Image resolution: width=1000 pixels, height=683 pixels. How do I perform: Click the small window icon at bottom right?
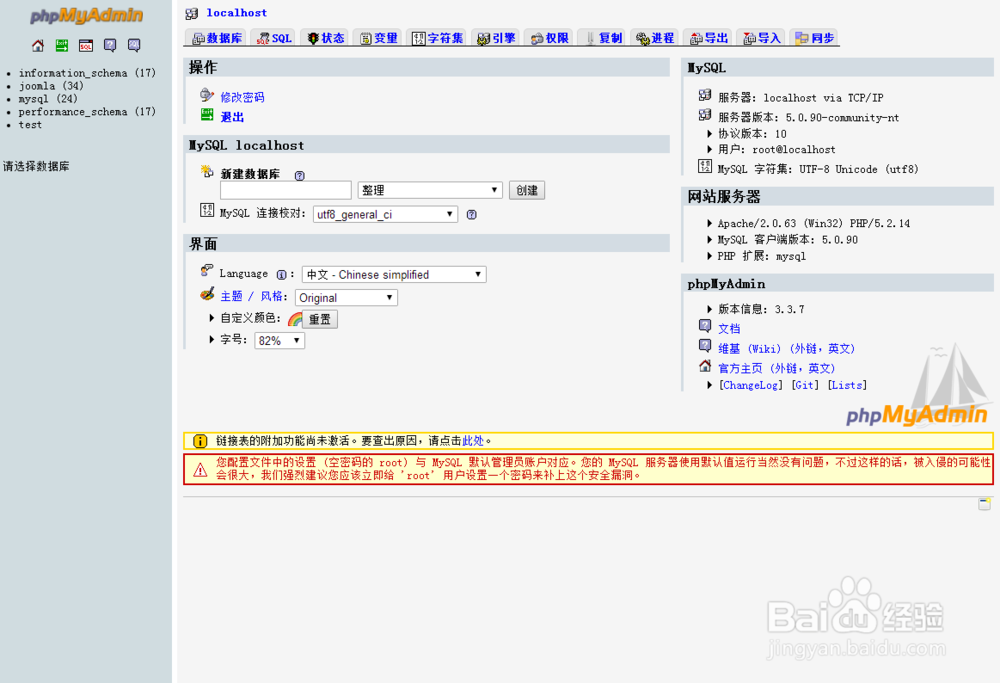point(985,504)
